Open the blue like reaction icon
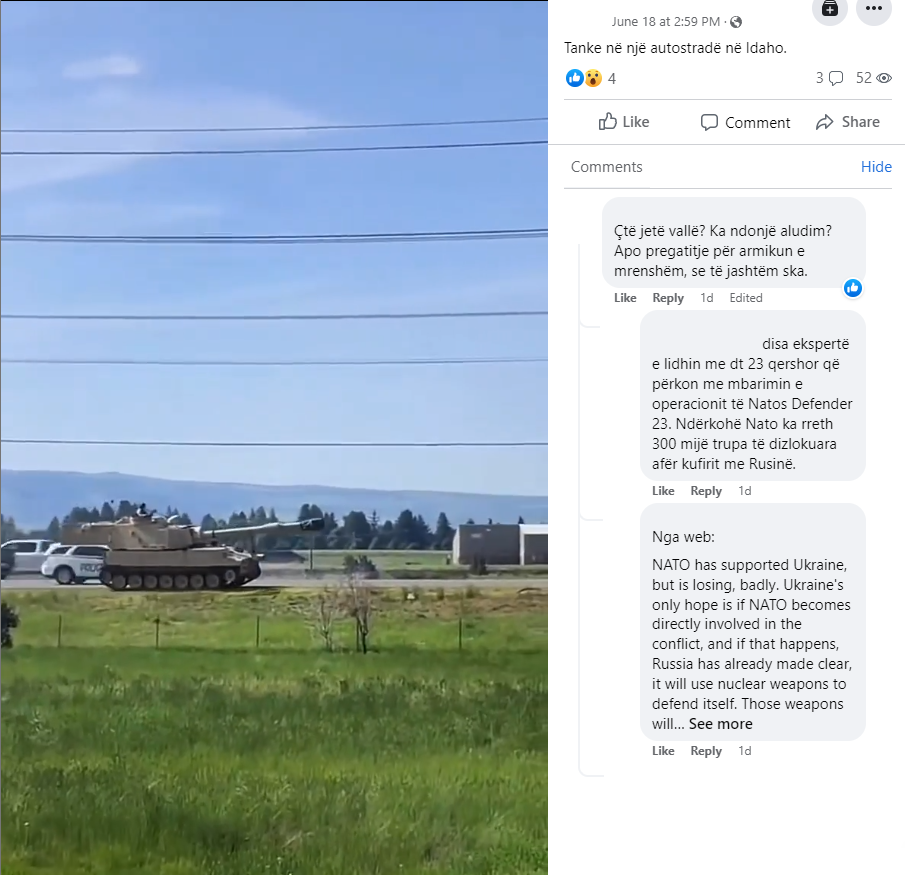 click(x=574, y=78)
